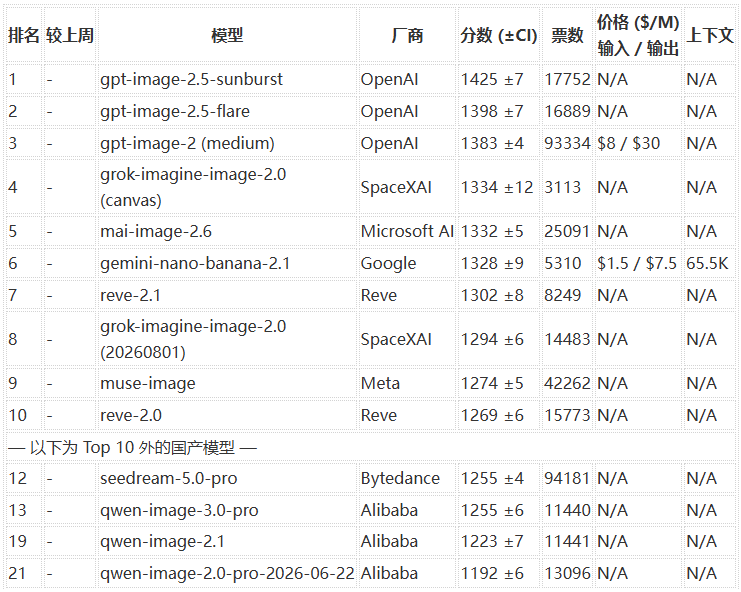Click vote count 25091
This screenshot has width=741, height=592.
568,231
